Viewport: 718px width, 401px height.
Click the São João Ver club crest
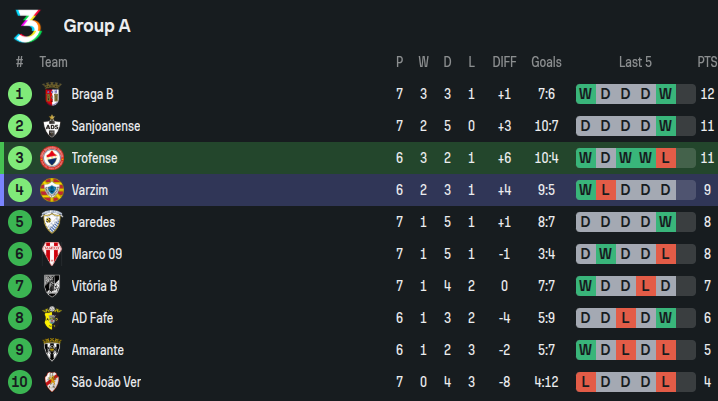tap(52, 382)
